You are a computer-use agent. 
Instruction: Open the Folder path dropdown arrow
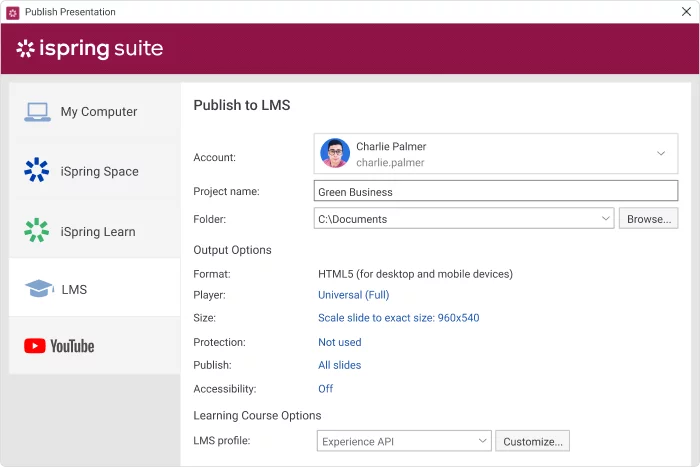pos(605,218)
